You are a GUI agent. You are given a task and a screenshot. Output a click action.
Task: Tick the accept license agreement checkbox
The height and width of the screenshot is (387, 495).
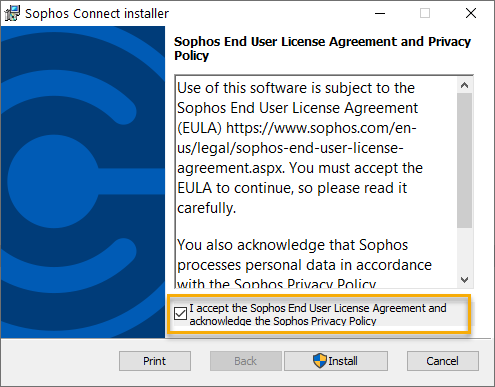180,314
